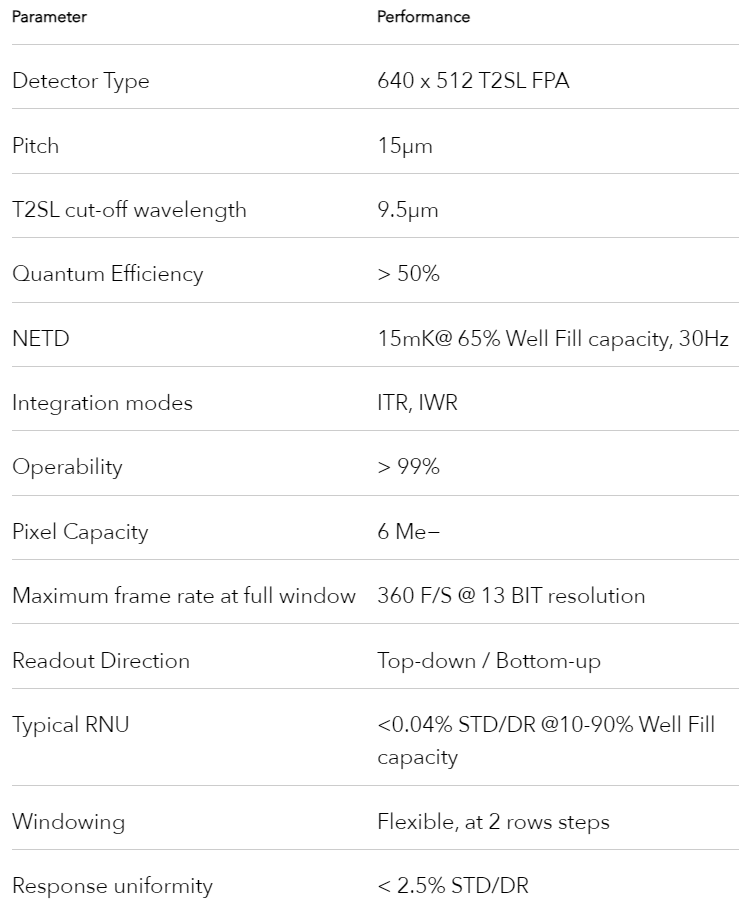Viewport: 739px width, 909px height.
Task: Click the 6 Me− pixel capacity value
Action: [408, 532]
